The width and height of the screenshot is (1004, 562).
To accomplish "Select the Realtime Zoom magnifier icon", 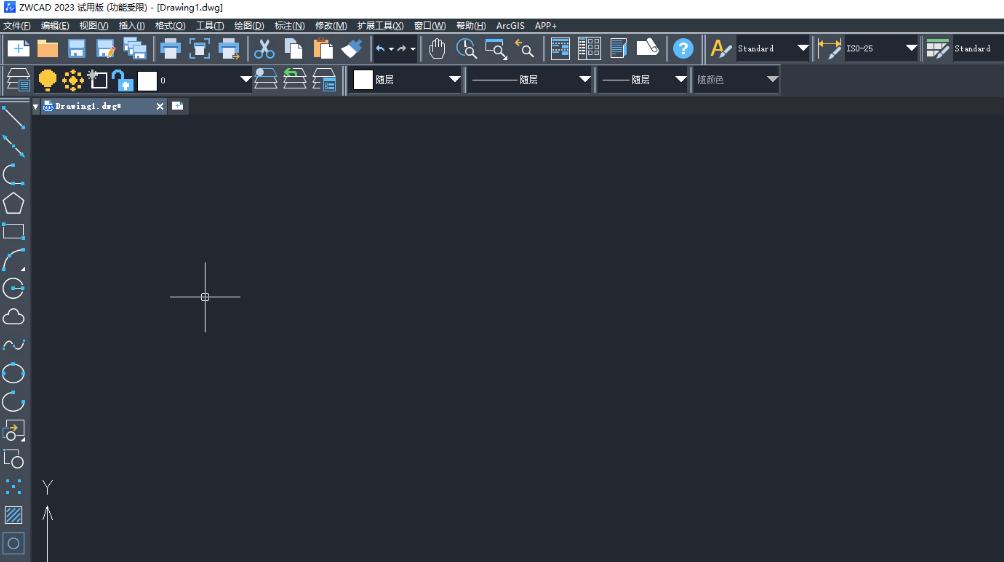I will pyautogui.click(x=466, y=49).
